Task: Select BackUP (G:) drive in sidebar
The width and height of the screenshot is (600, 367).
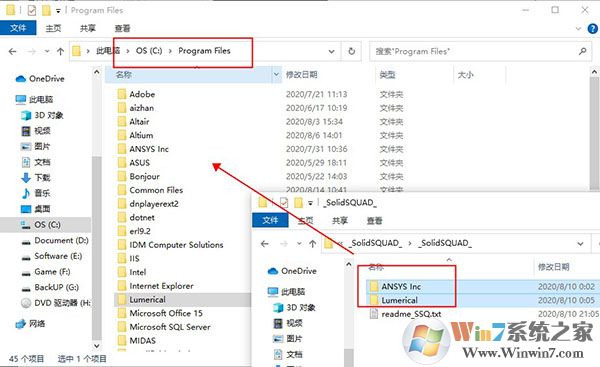Action: coord(50,287)
